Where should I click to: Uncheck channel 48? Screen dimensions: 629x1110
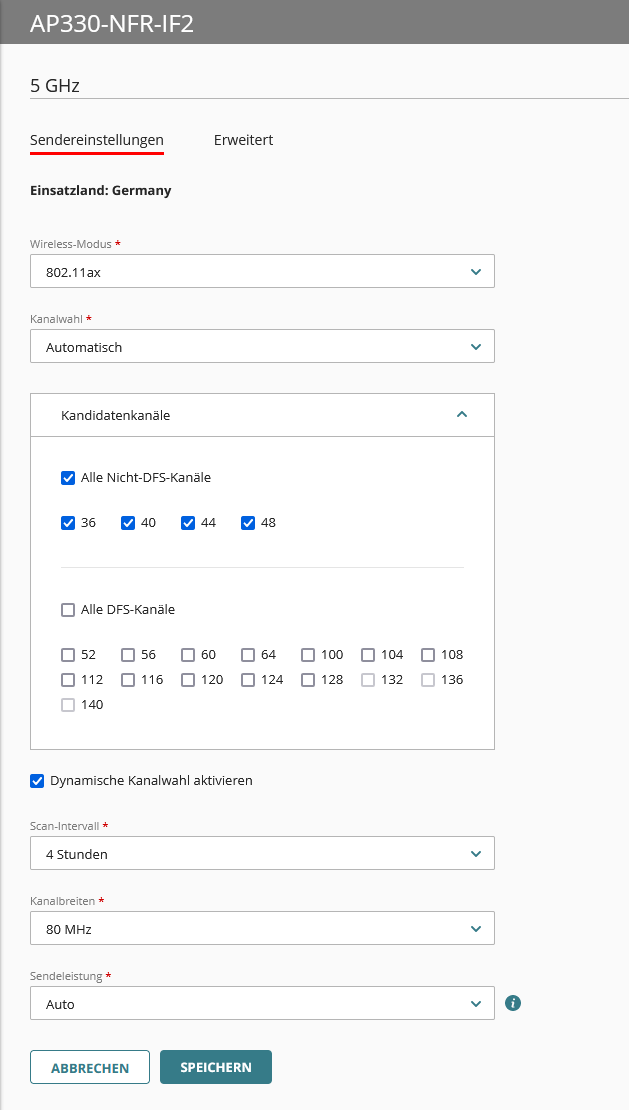pyautogui.click(x=248, y=522)
